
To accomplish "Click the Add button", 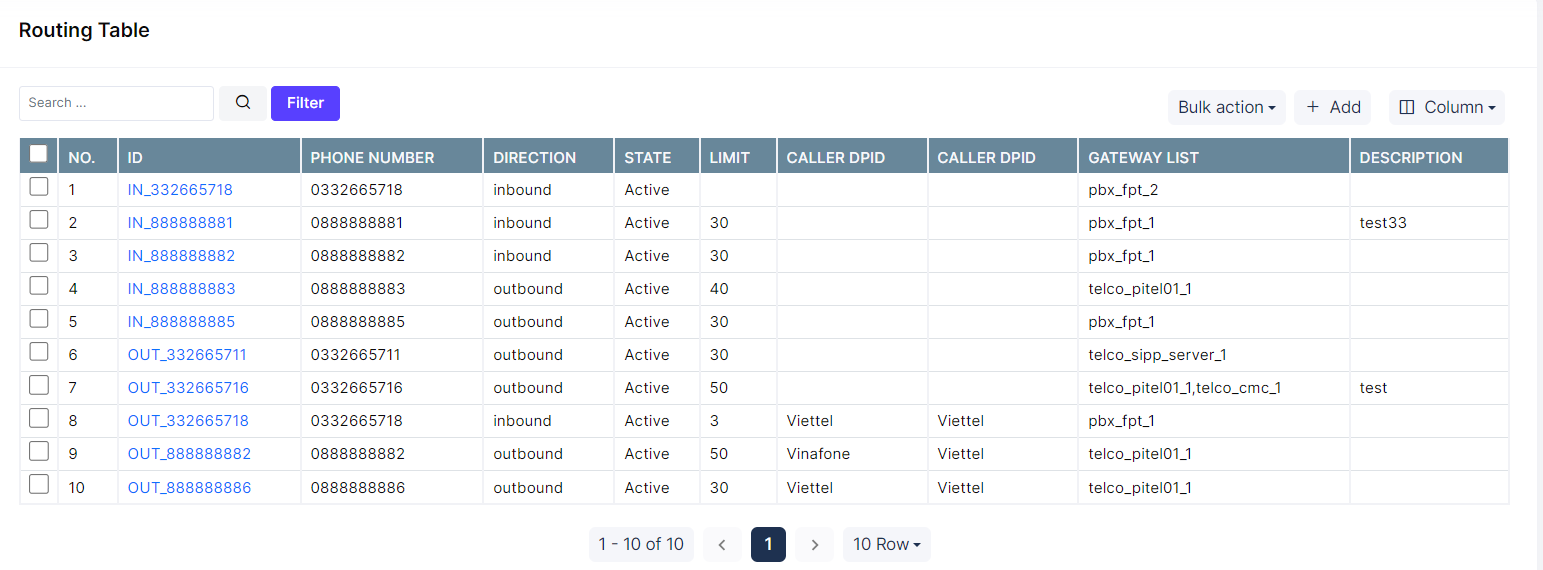I will [1333, 107].
